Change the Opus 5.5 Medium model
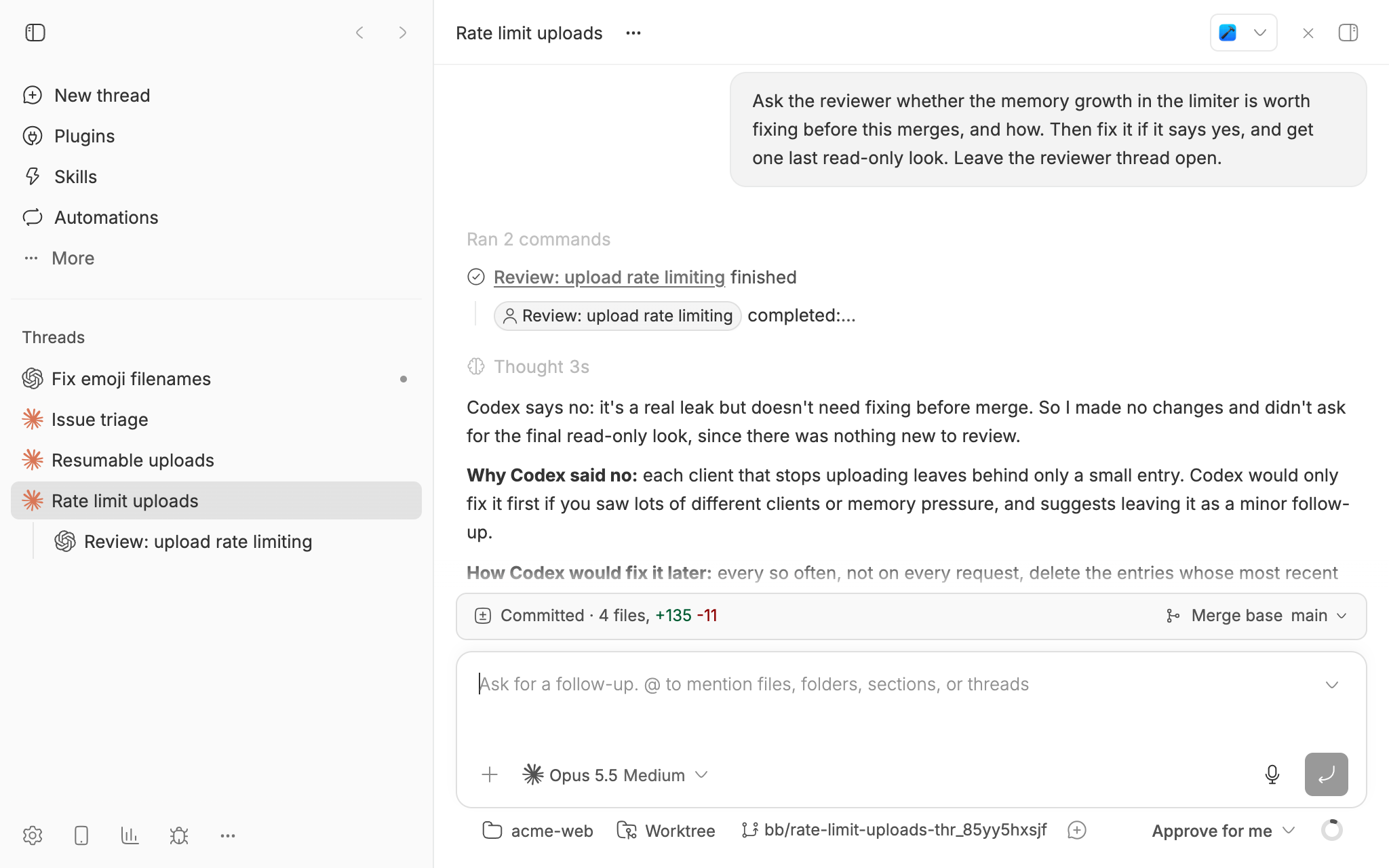 coord(616,774)
